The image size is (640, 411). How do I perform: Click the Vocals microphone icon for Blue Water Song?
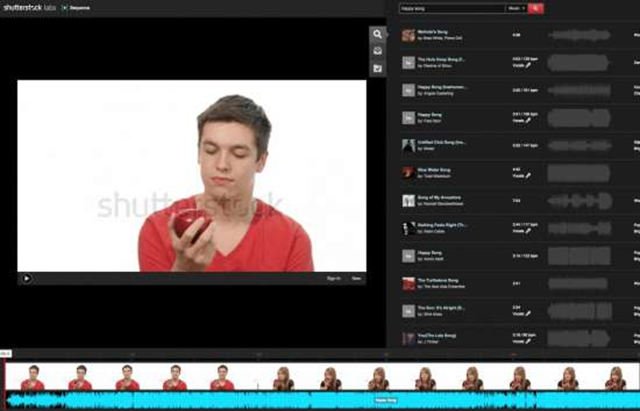pos(528,176)
